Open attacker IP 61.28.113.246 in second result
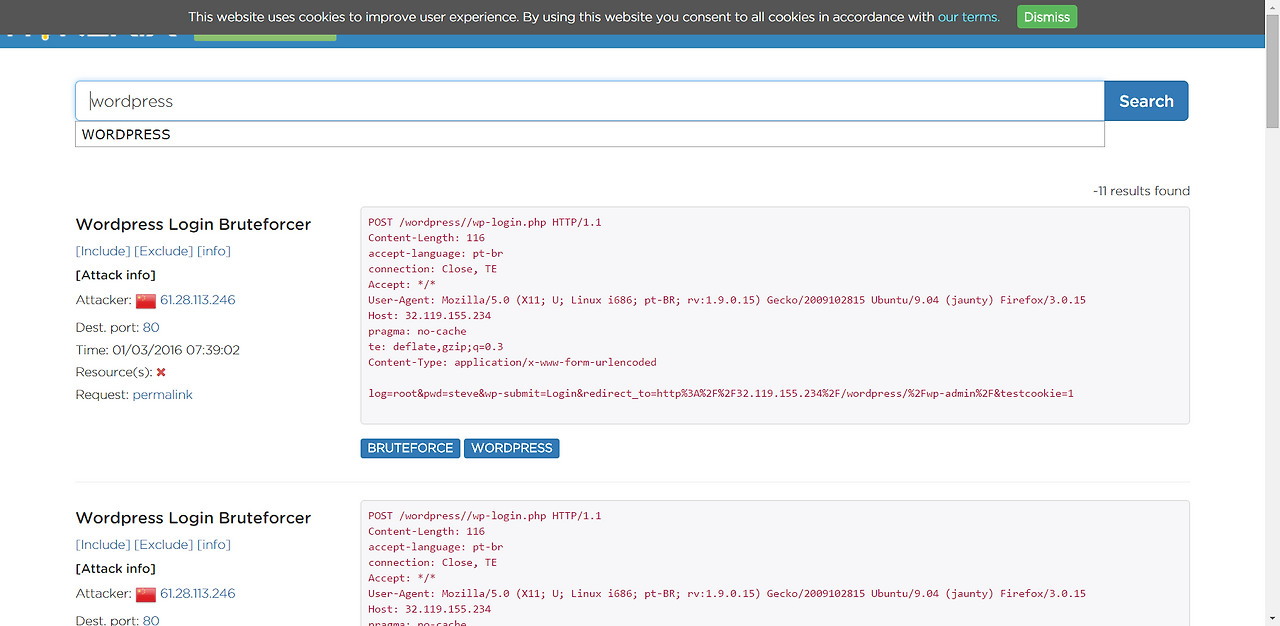1280x626 pixels. coord(197,593)
